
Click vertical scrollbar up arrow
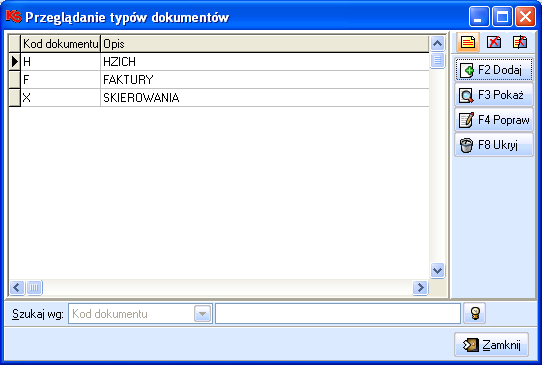click(x=438, y=44)
